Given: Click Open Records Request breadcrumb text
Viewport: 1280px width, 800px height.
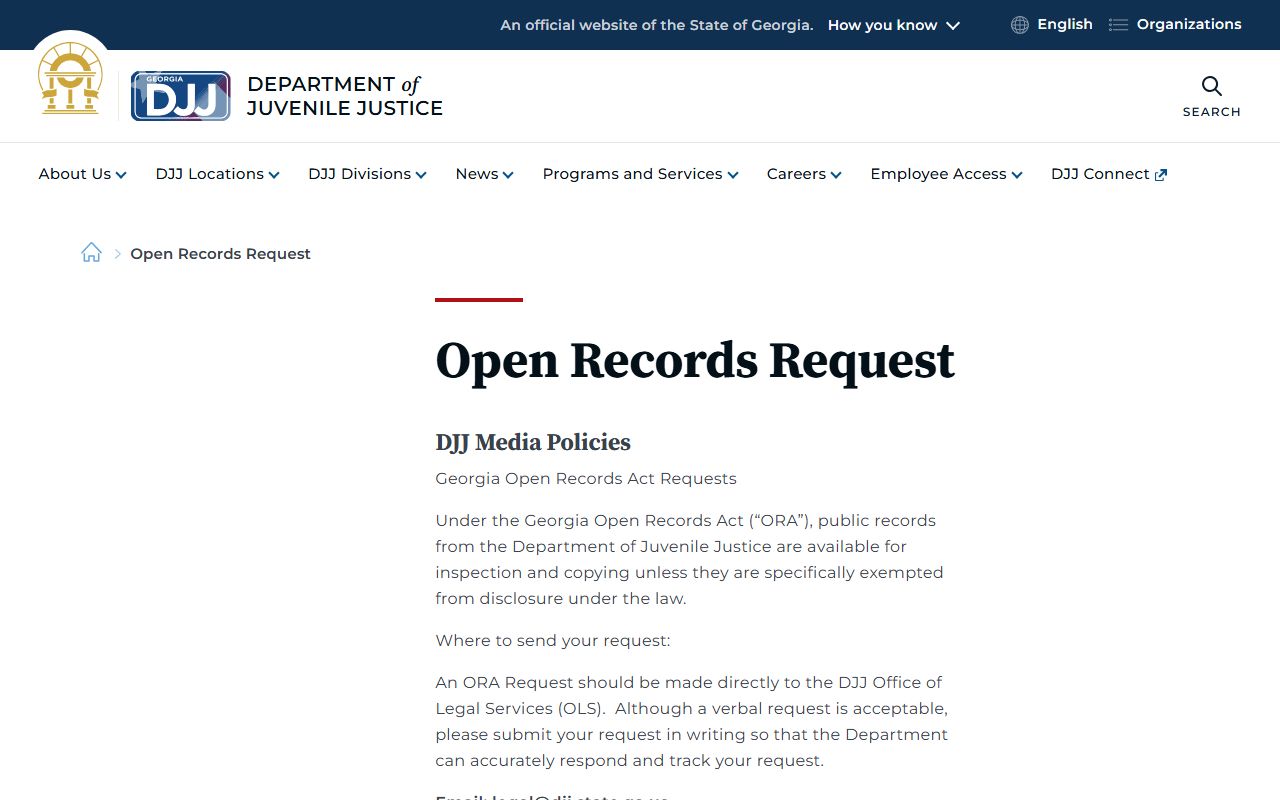Looking at the screenshot, I should coord(221,254).
